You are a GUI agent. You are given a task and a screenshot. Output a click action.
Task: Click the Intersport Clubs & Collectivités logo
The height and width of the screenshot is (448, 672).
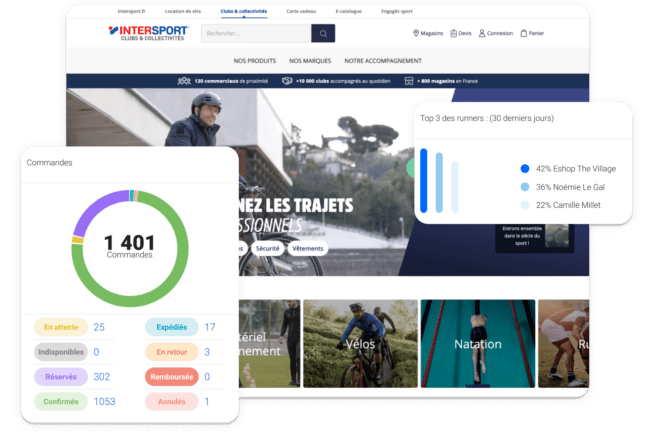coord(148,33)
